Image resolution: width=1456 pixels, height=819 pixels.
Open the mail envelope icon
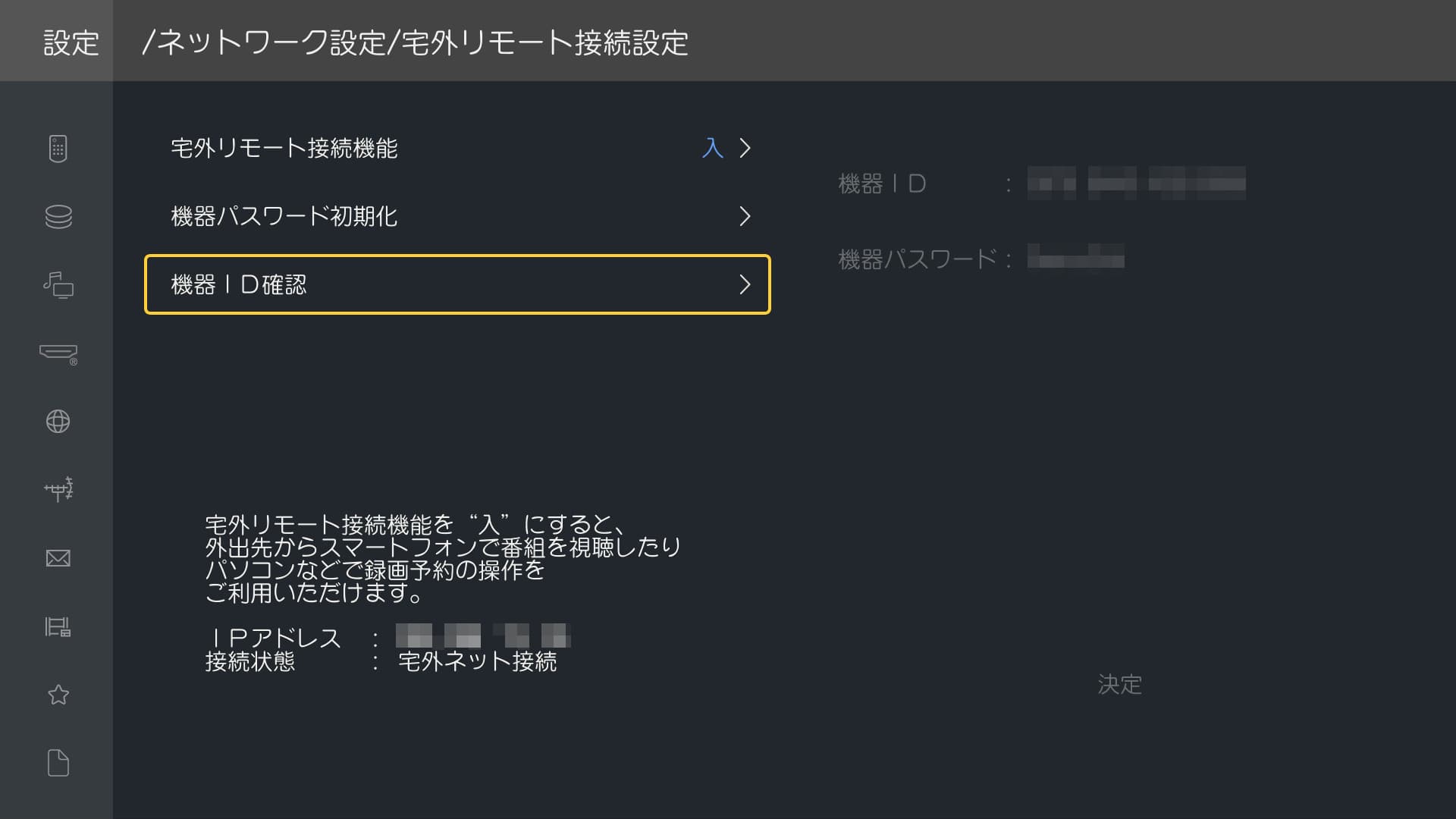coord(58,558)
